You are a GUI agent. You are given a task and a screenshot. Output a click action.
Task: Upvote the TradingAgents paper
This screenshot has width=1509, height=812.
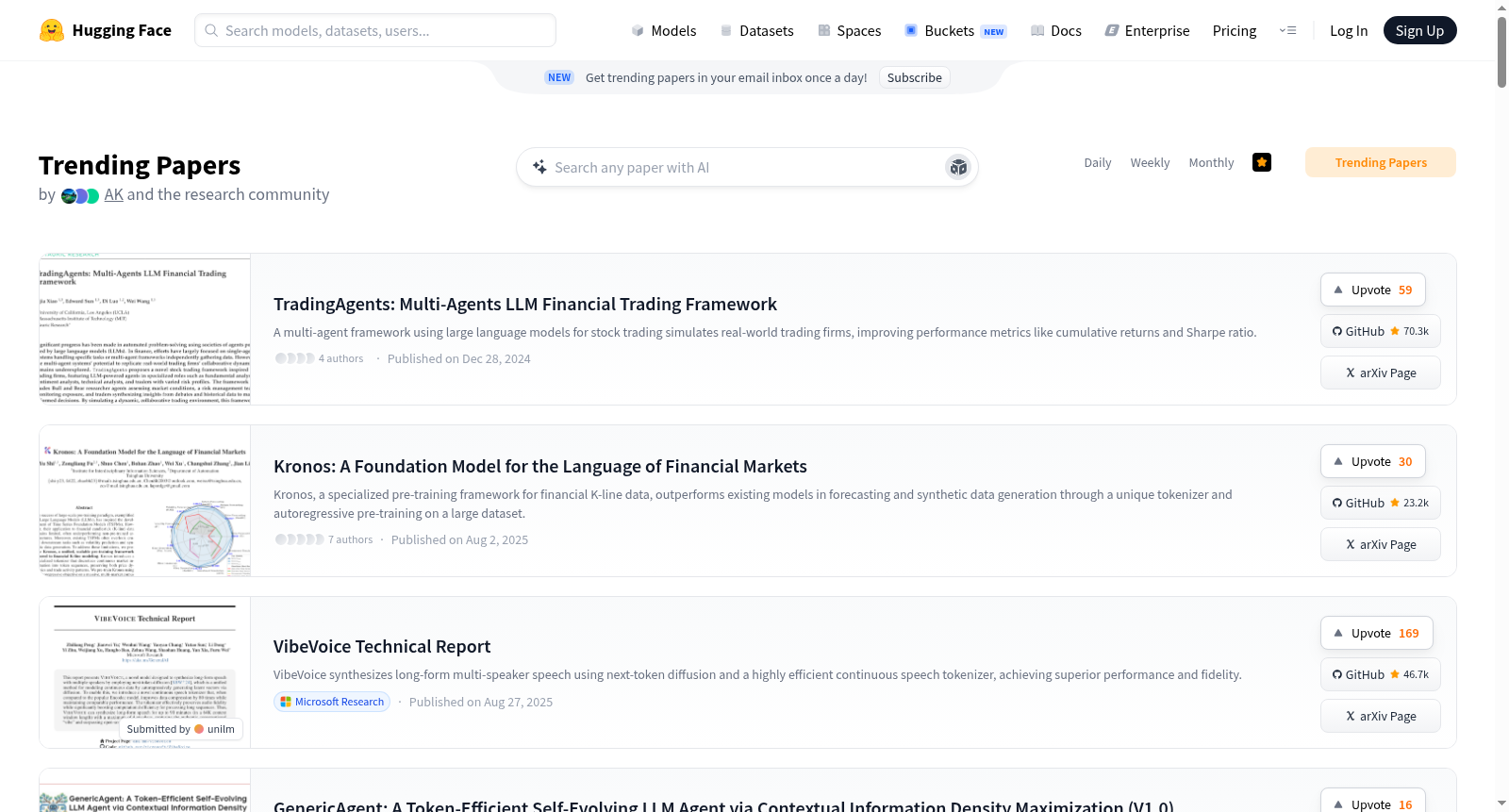tap(1373, 290)
